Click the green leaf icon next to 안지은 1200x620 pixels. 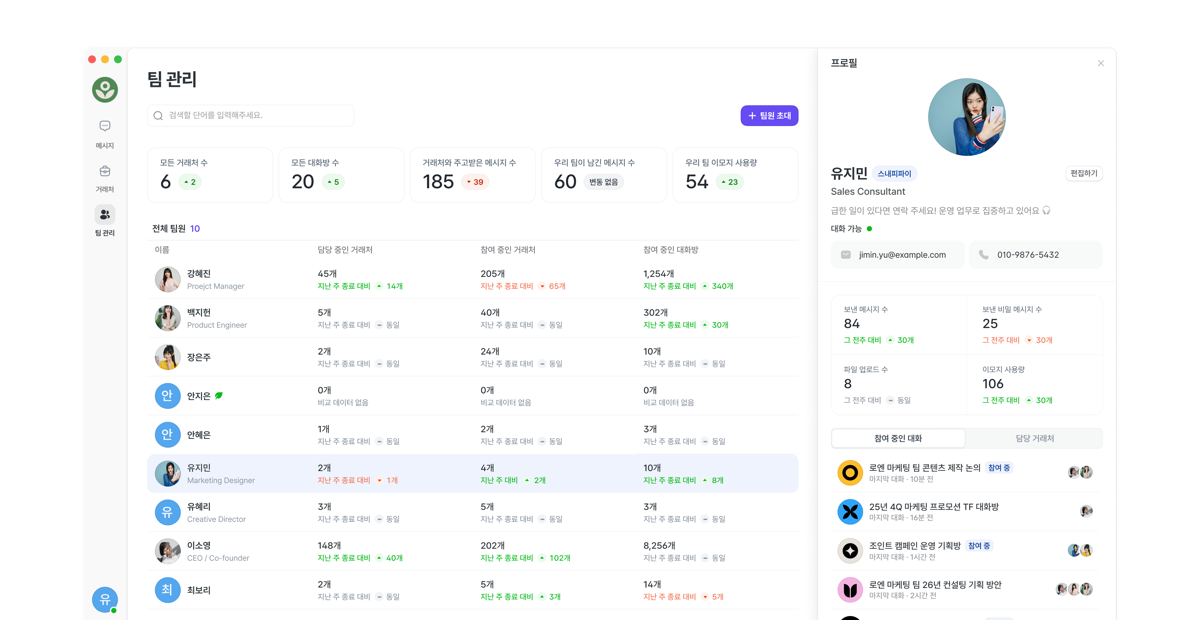coord(219,396)
